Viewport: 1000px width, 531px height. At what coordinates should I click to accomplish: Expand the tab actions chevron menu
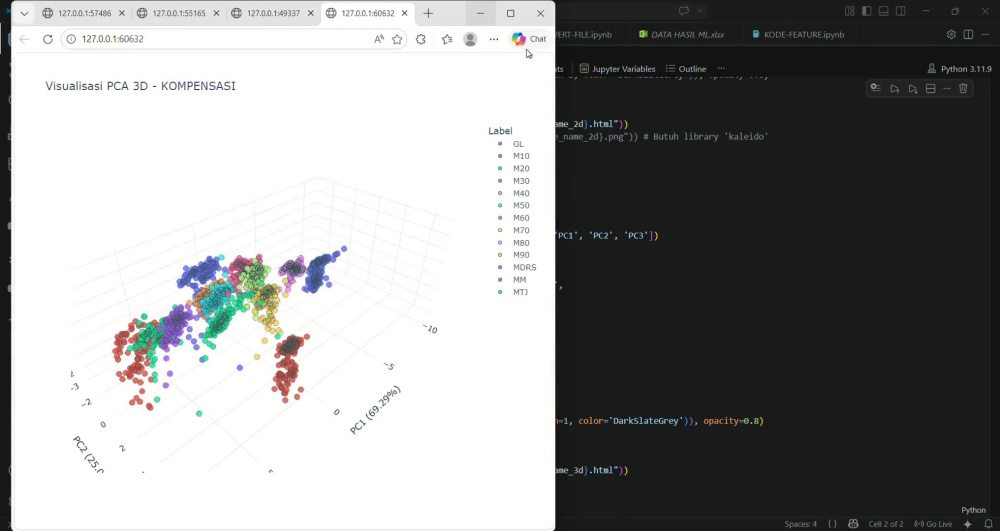pyautogui.click(x=24, y=13)
